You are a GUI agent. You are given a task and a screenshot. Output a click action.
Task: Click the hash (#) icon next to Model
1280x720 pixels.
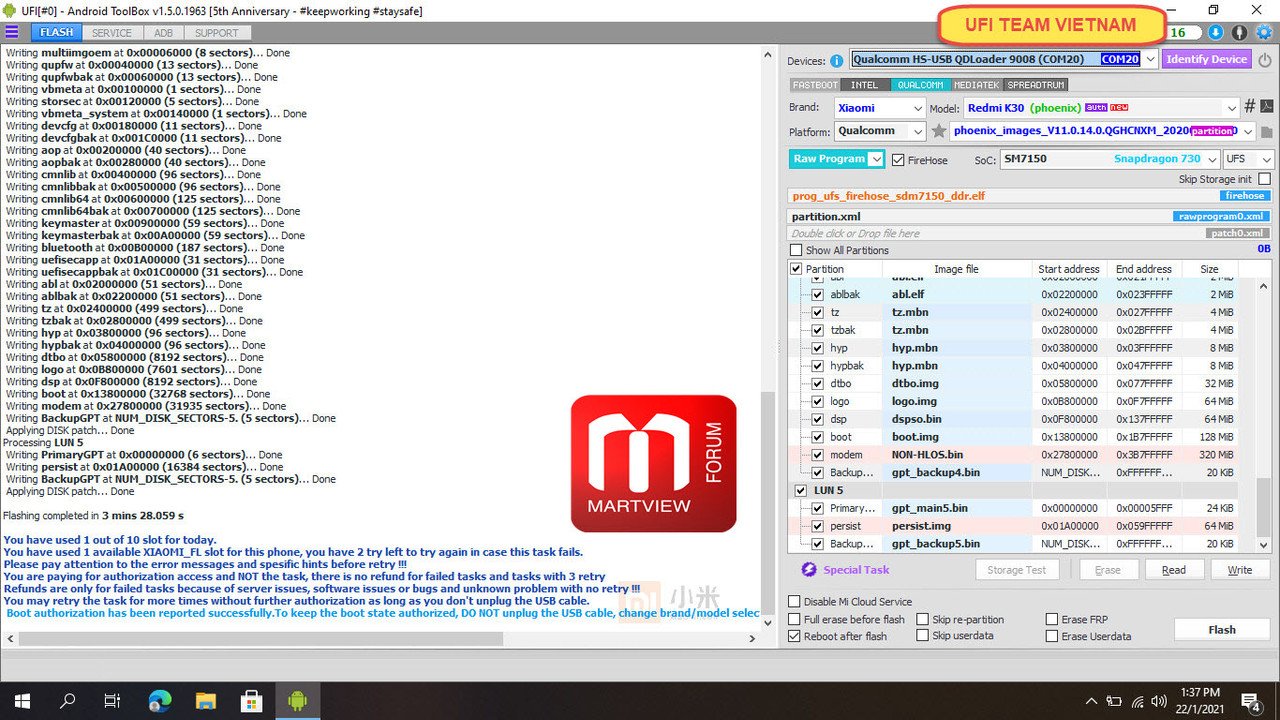coord(1249,107)
